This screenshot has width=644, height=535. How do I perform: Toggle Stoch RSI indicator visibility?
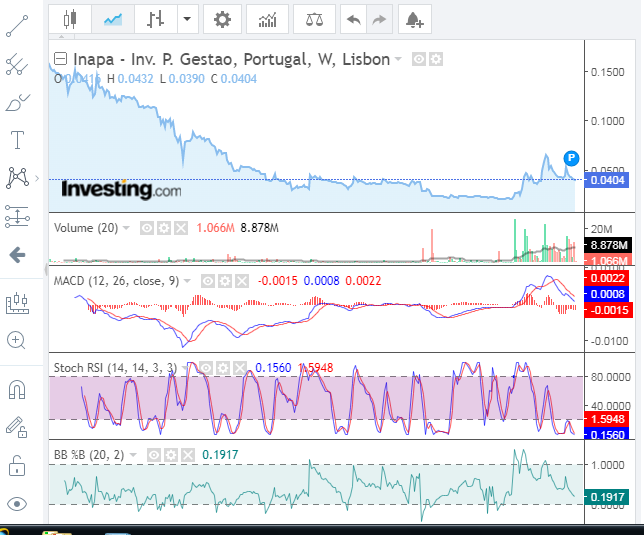point(206,368)
